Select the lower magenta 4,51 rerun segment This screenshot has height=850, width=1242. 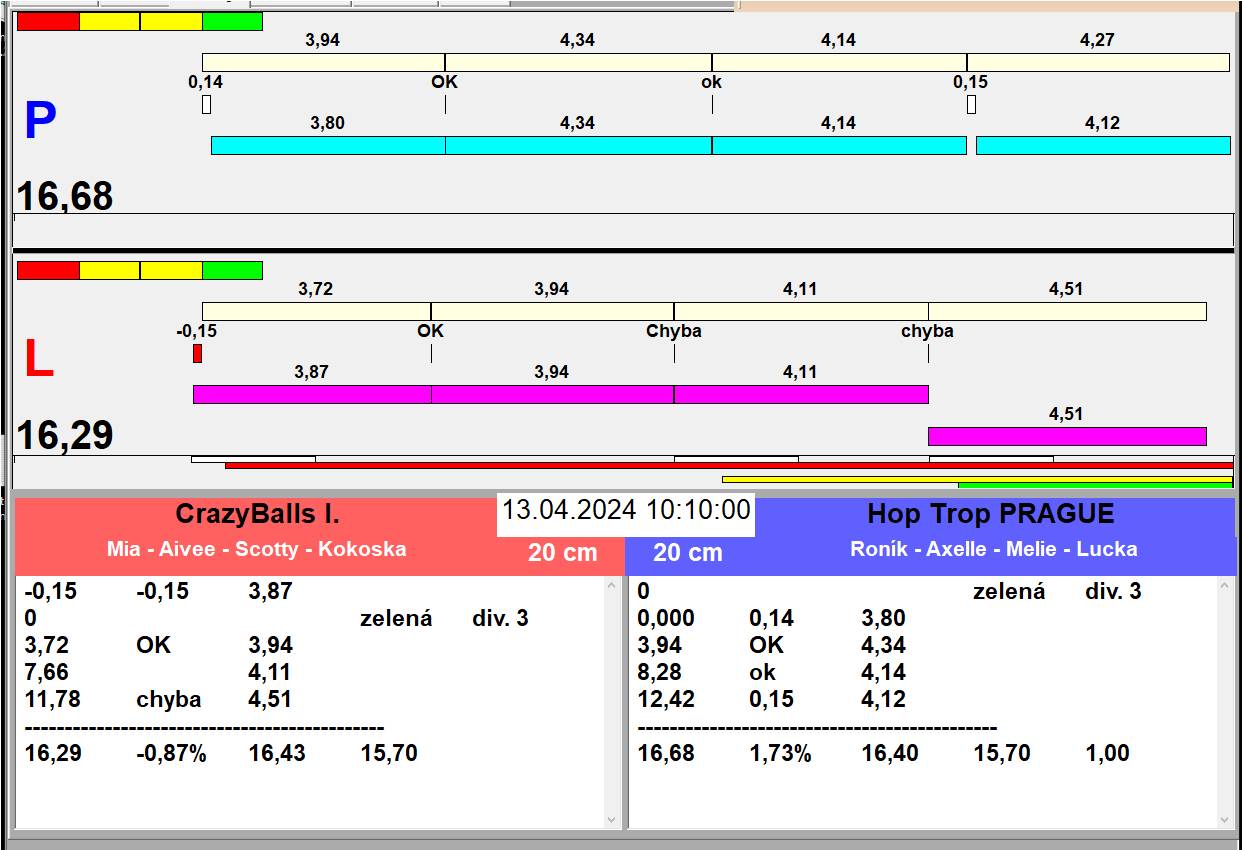point(1067,436)
